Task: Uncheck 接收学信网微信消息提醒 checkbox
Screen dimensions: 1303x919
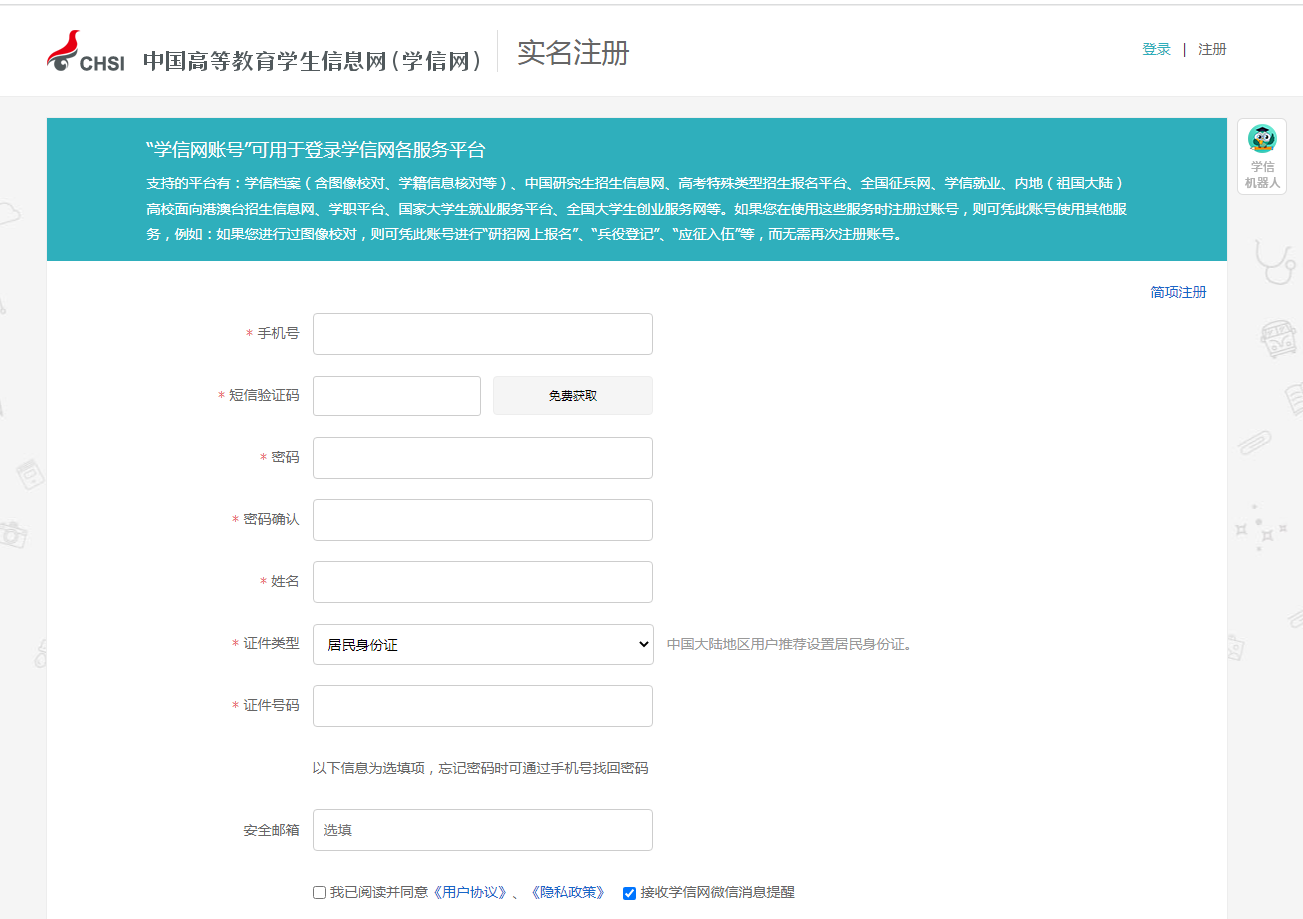Action: pos(629,893)
